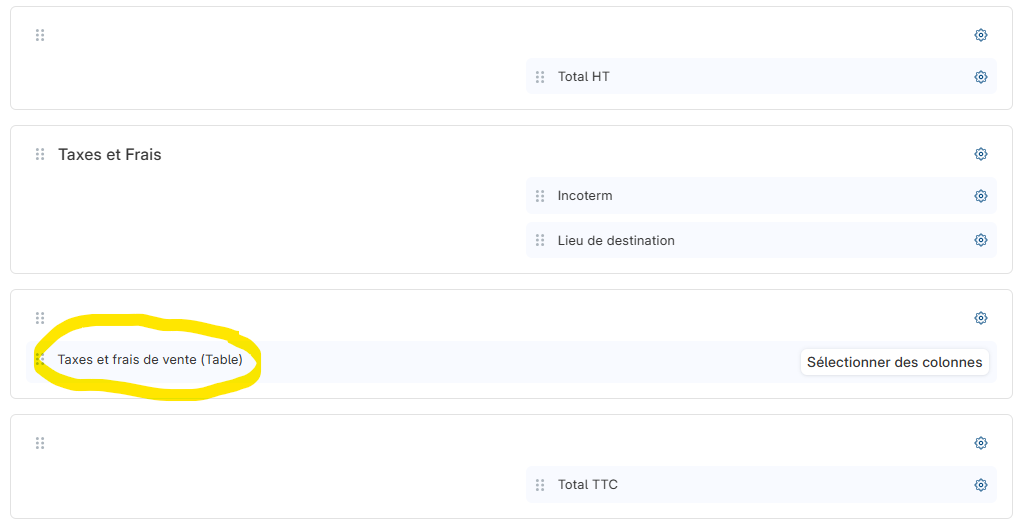Select the Incoterm field label

(585, 196)
